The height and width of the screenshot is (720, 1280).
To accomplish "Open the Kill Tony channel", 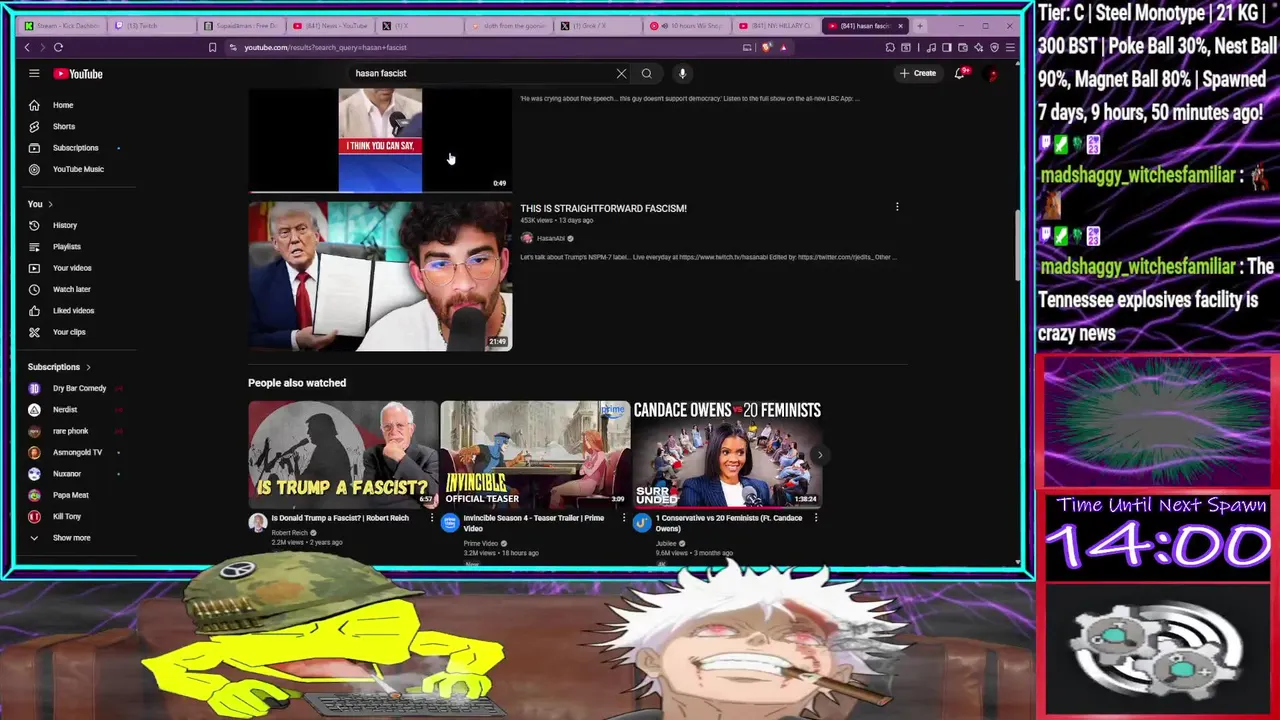I will 67,516.
